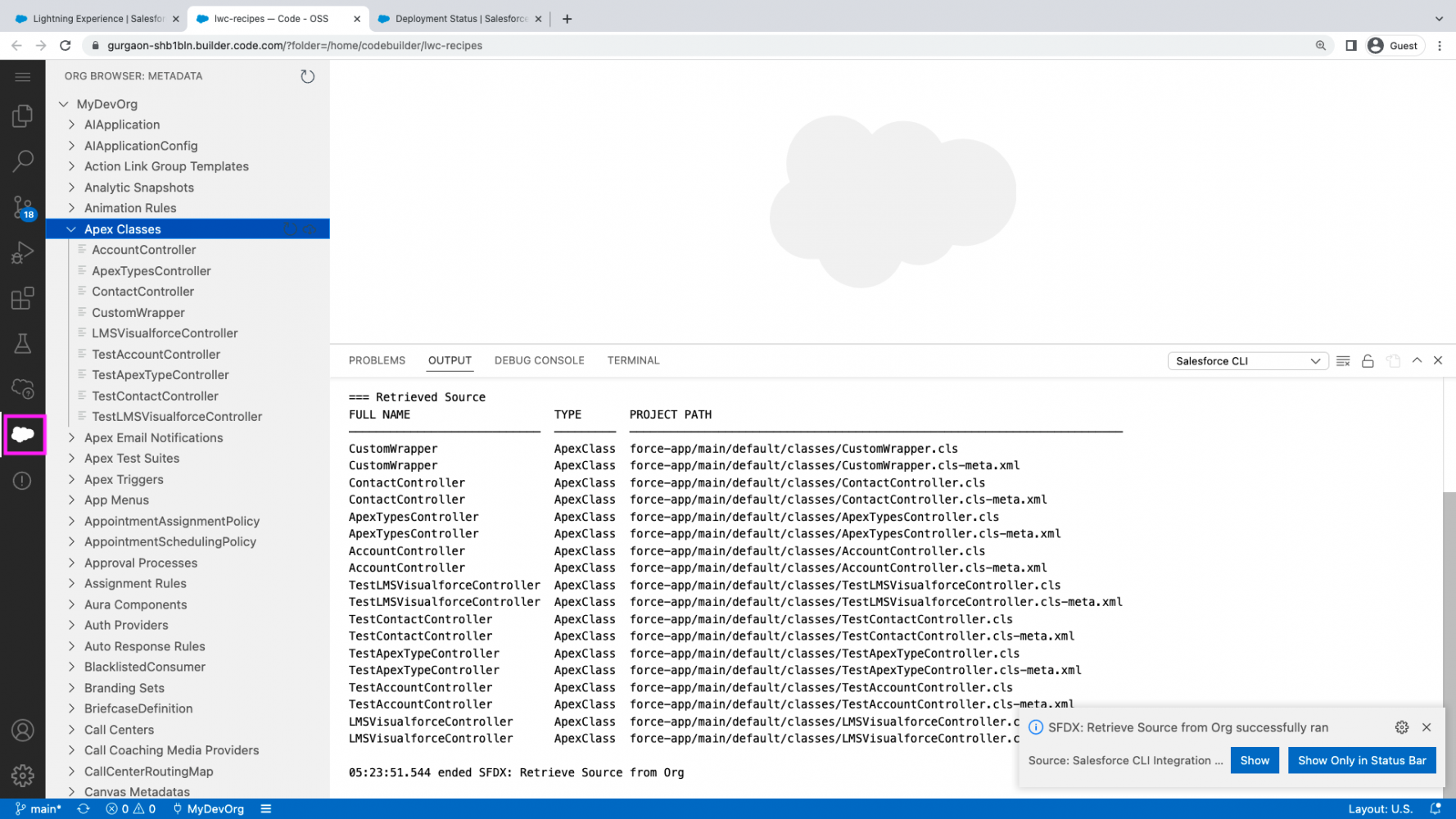
Task: Reload the browser page
Action: pos(66,46)
